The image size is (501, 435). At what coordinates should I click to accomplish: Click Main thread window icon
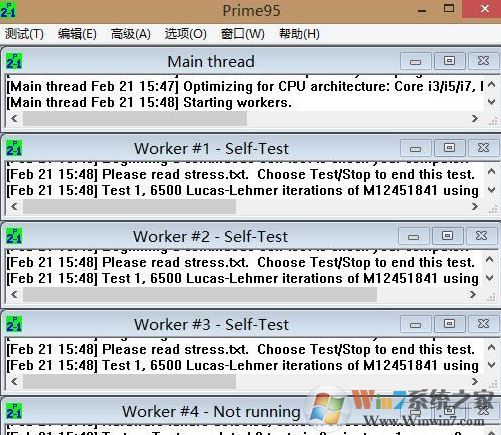click(x=14, y=61)
